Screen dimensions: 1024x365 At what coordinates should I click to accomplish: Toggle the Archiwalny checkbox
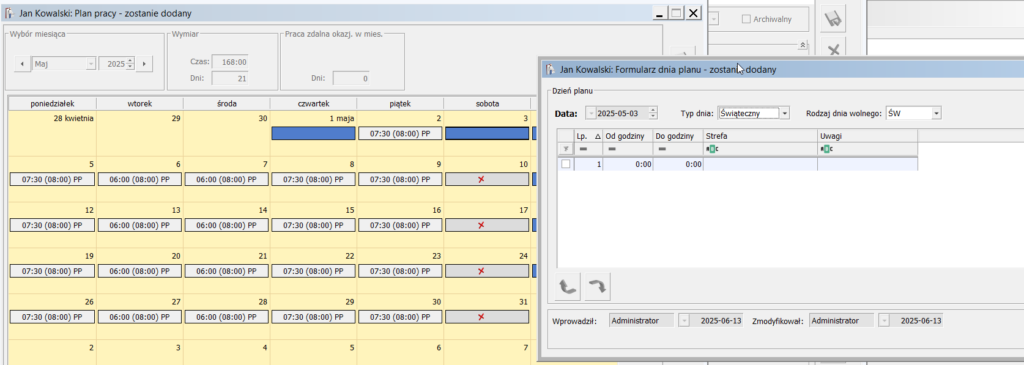(x=746, y=20)
